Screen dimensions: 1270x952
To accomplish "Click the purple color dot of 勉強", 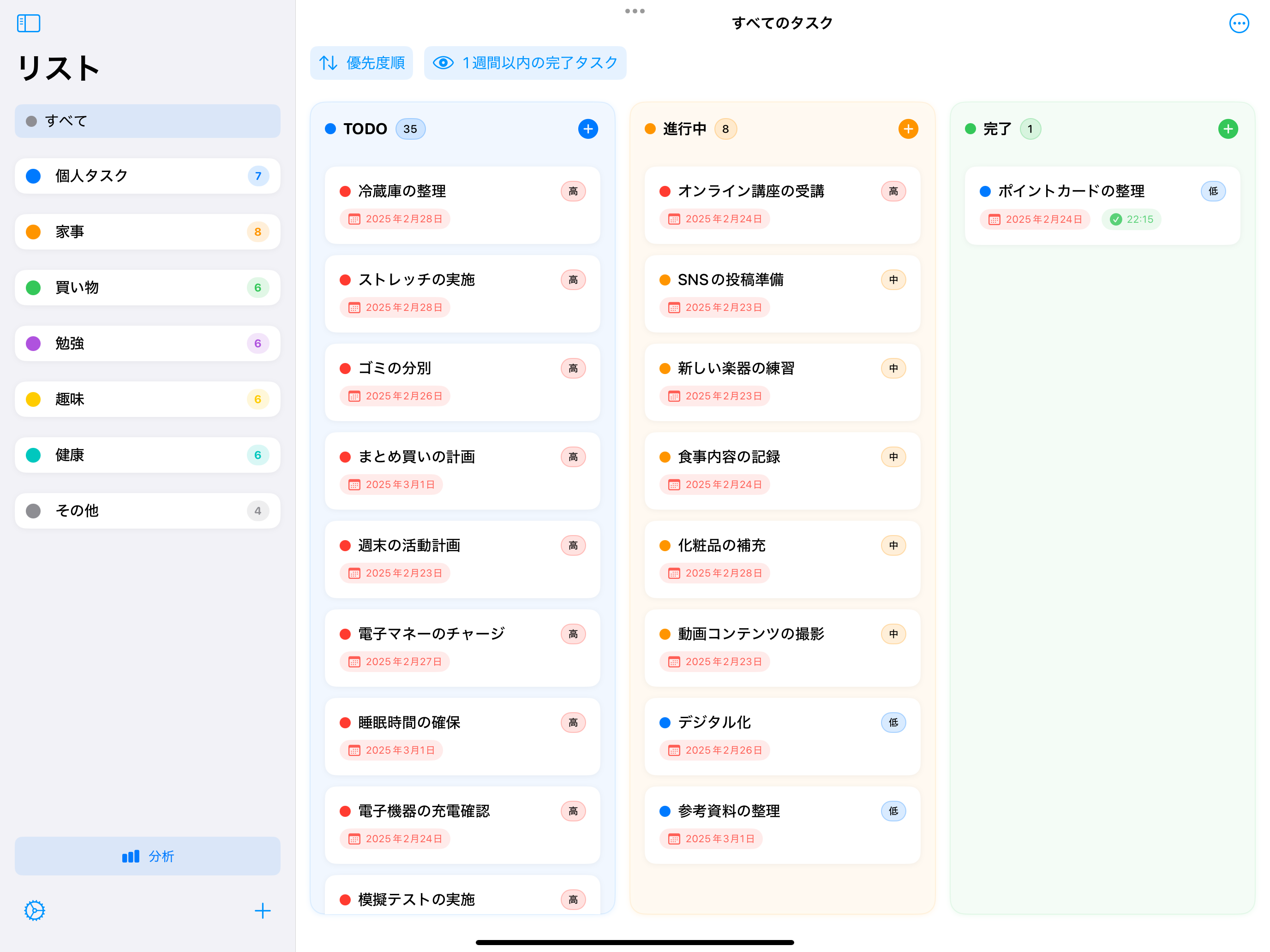I will 33,343.
